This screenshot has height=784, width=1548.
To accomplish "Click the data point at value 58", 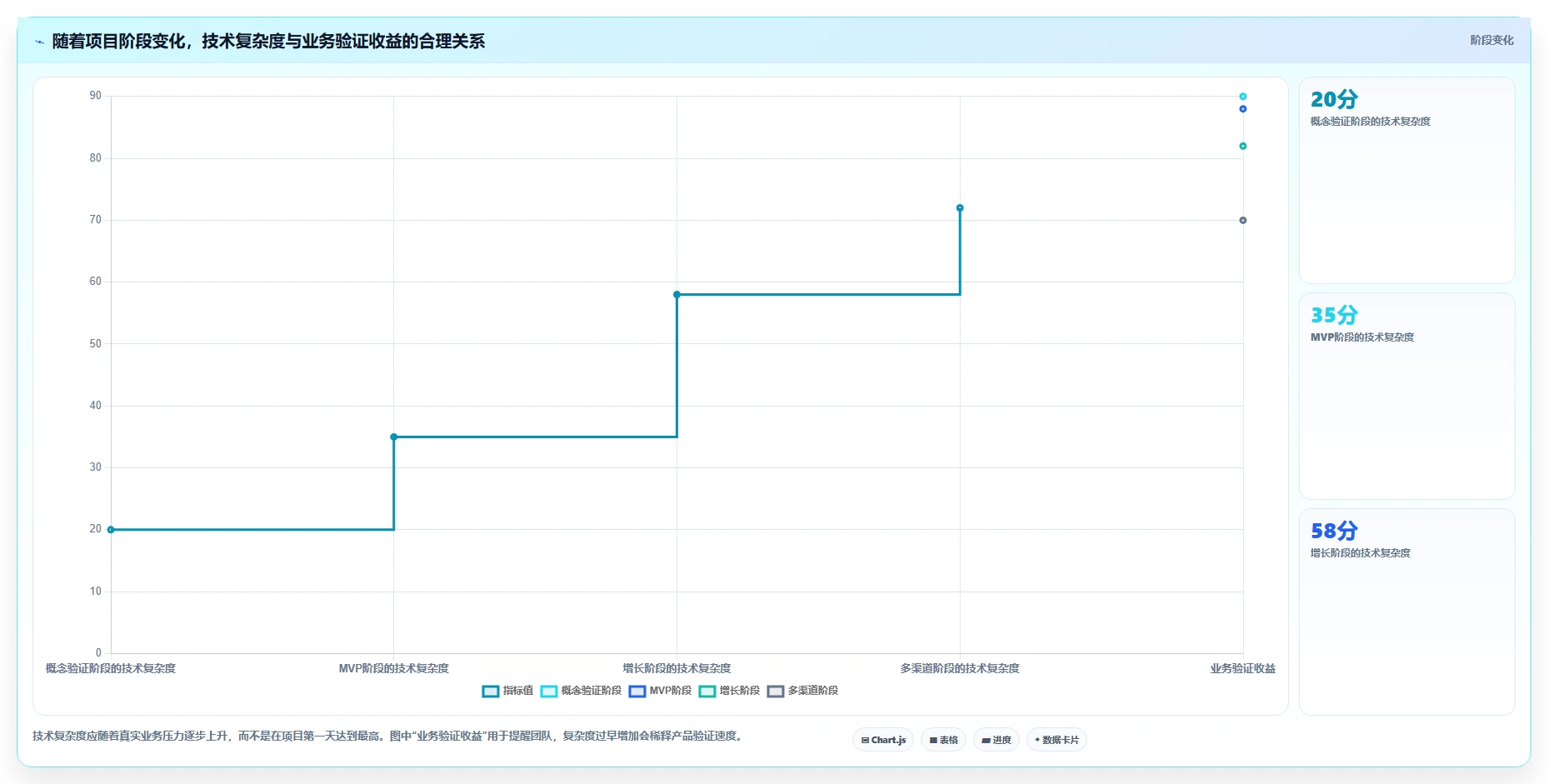I will click(x=677, y=294).
